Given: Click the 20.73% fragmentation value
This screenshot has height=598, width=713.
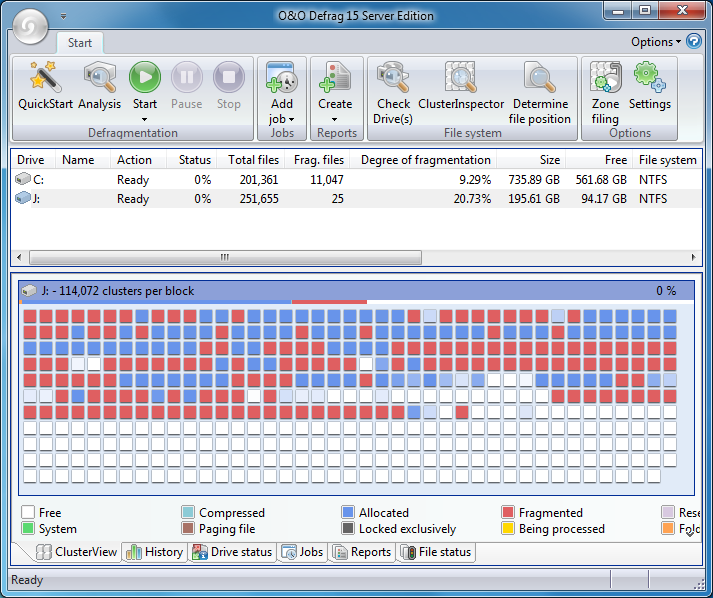Looking at the screenshot, I should (x=472, y=199).
